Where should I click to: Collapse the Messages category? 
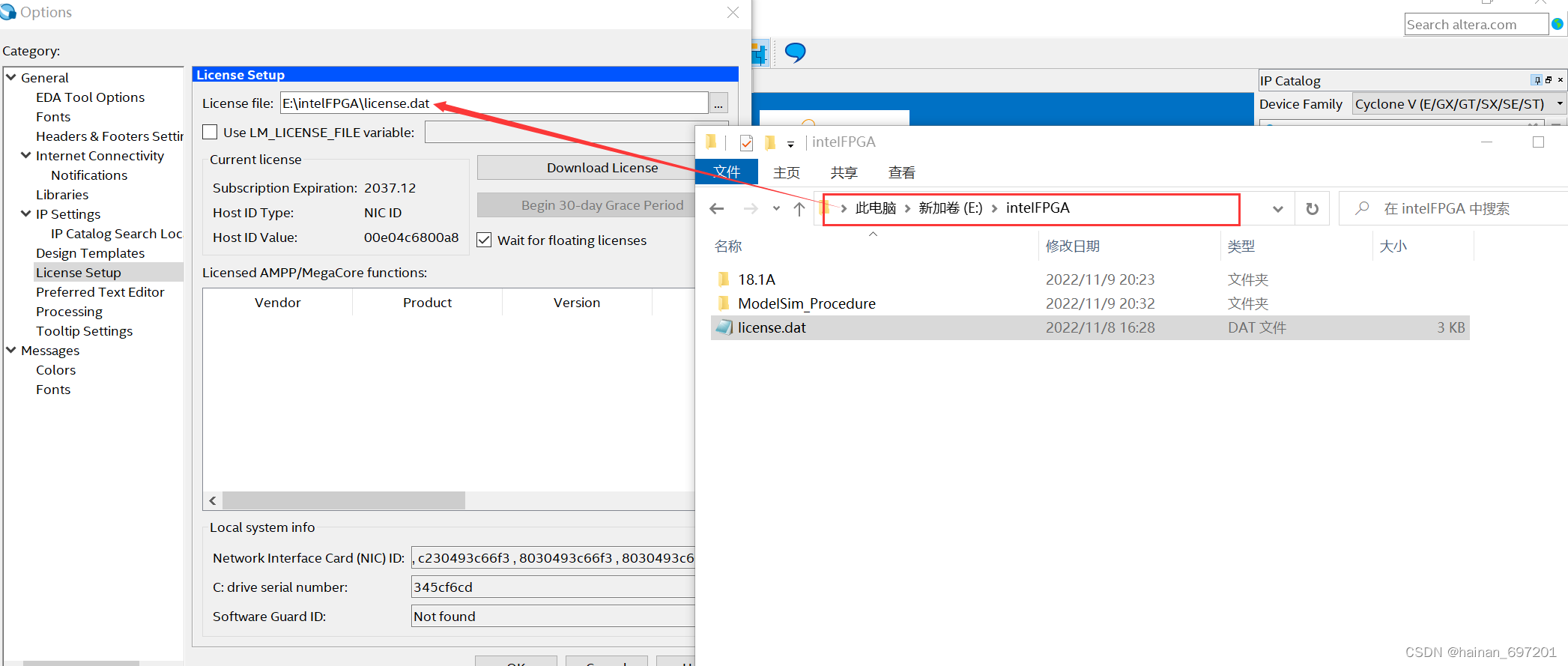click(11, 350)
